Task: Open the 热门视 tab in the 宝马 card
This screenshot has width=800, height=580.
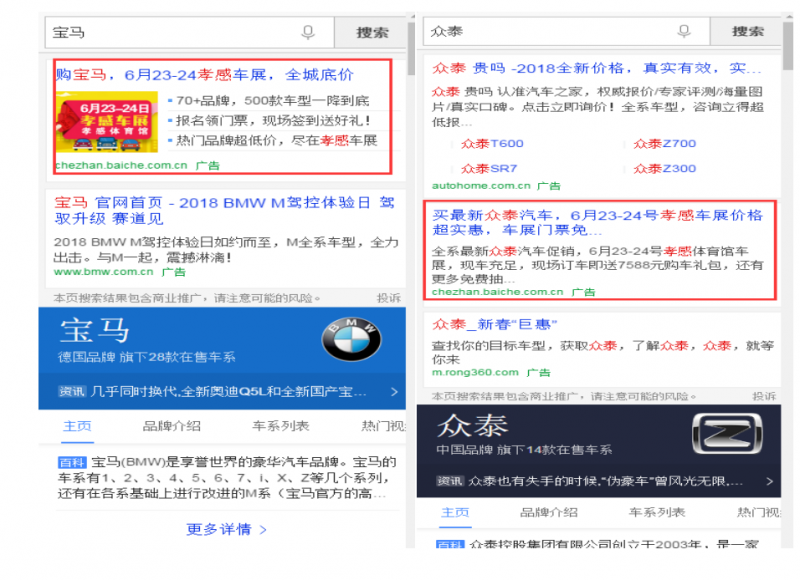Action: [x=383, y=426]
